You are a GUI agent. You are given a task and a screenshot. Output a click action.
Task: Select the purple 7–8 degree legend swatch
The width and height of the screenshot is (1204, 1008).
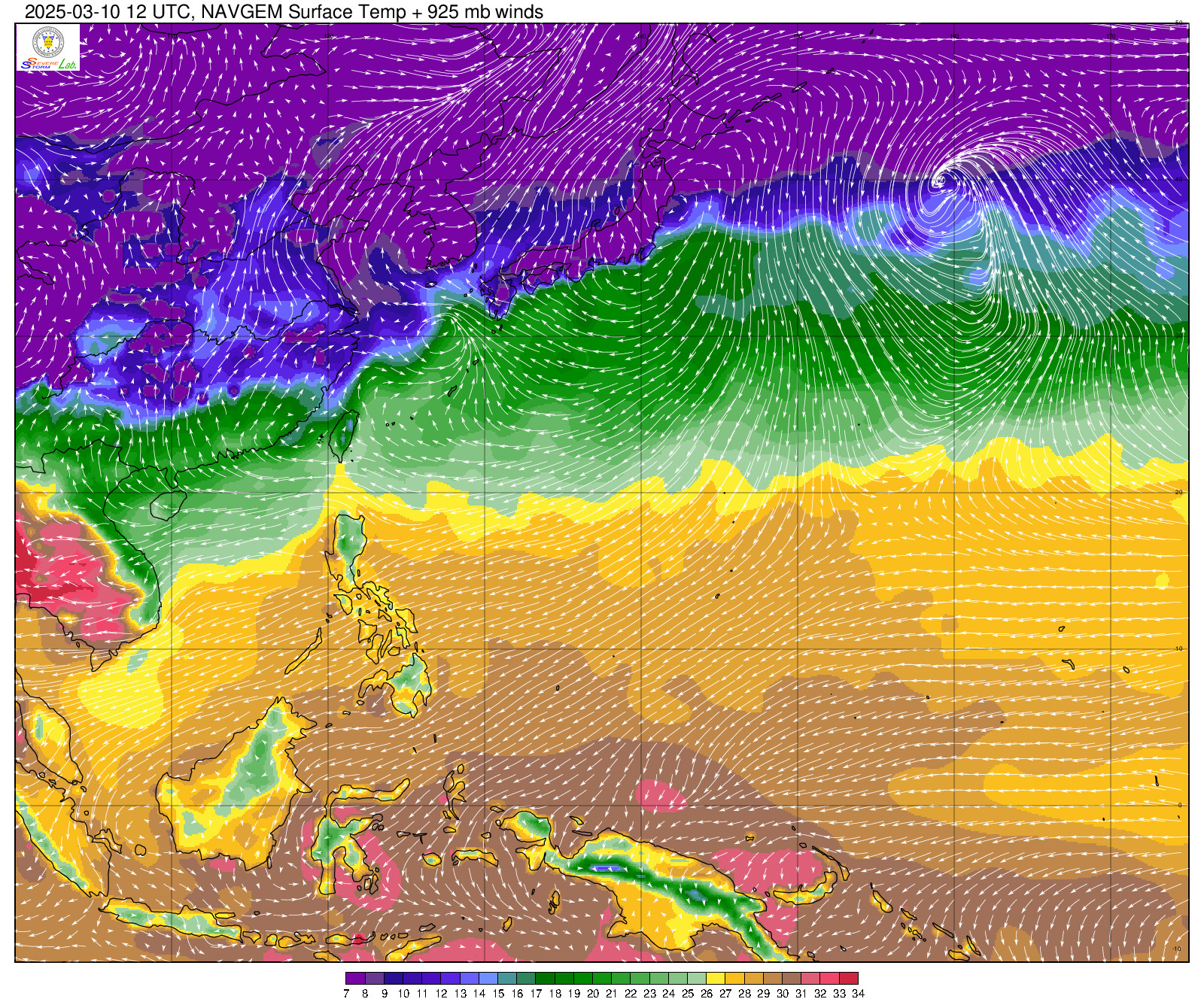355,979
